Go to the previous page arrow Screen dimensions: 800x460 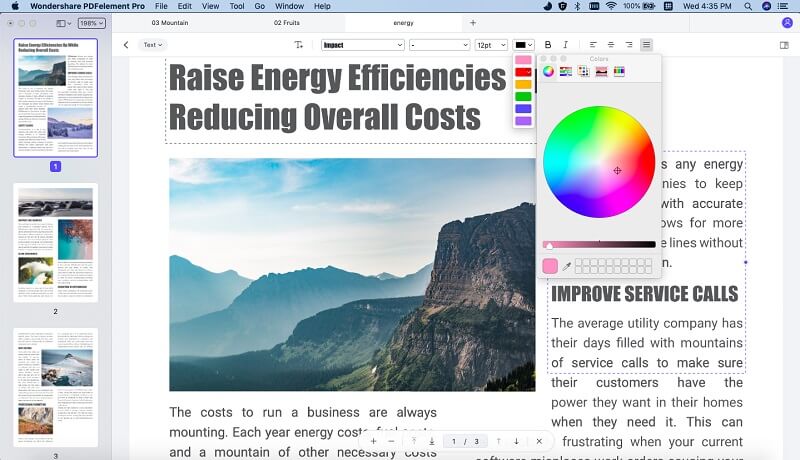click(x=498, y=441)
